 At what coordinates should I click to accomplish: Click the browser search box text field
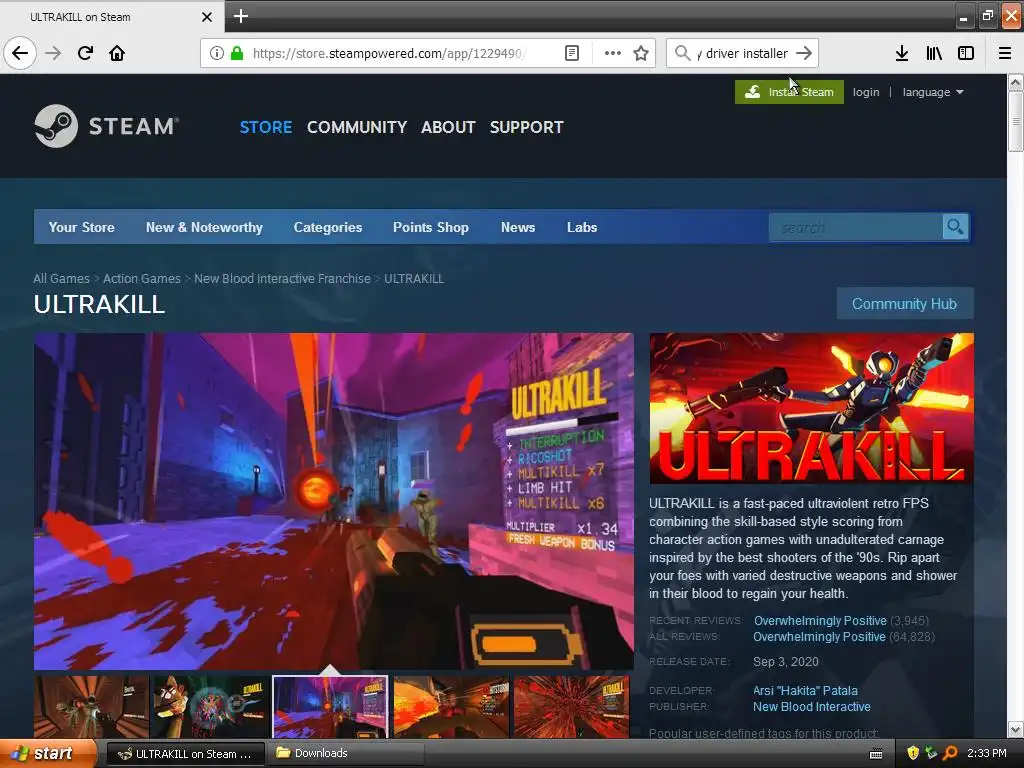[x=742, y=54]
